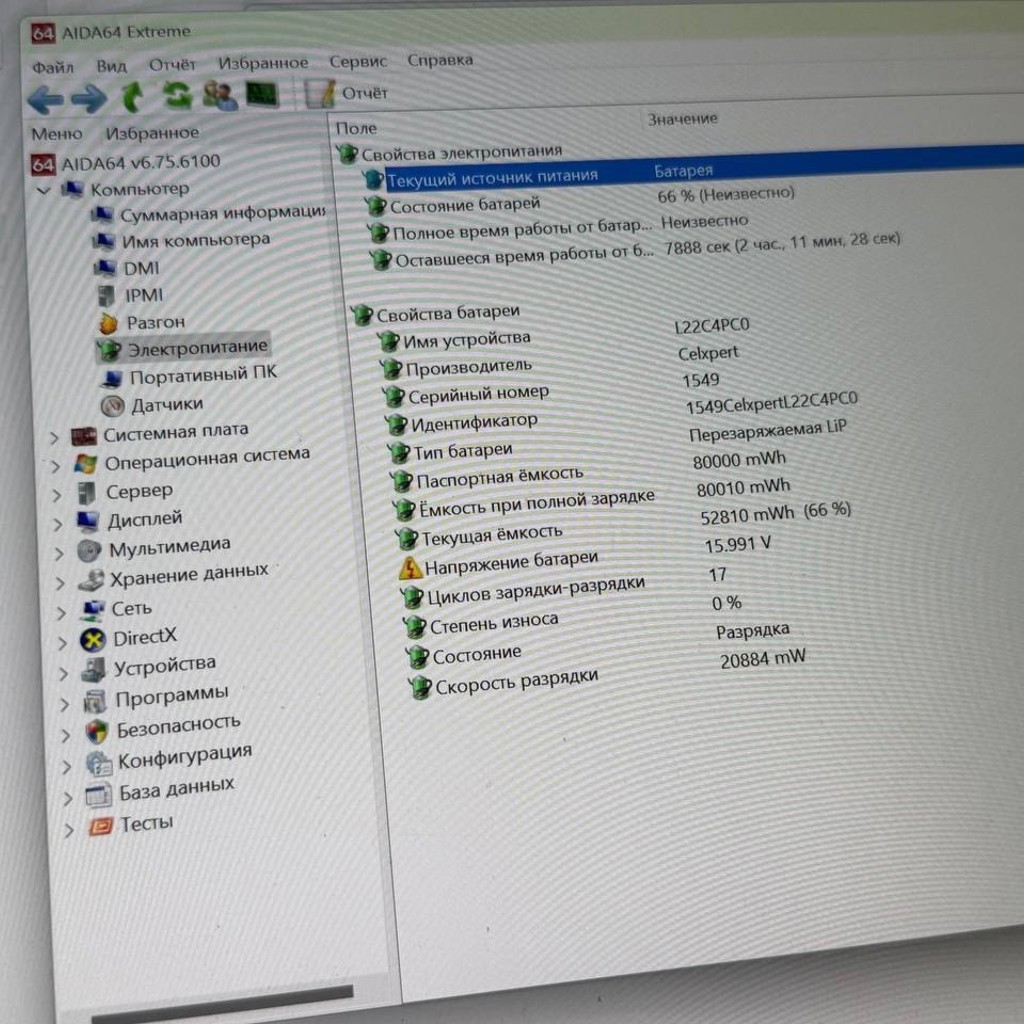Click the Сеть network icon

tap(92, 610)
